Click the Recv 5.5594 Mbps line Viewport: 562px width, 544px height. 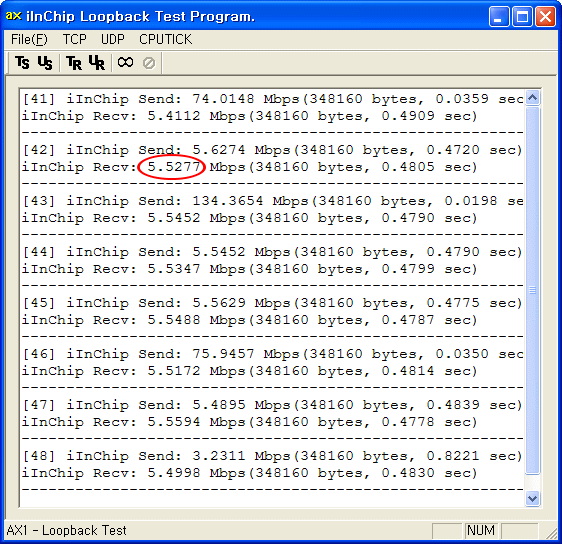249,422
